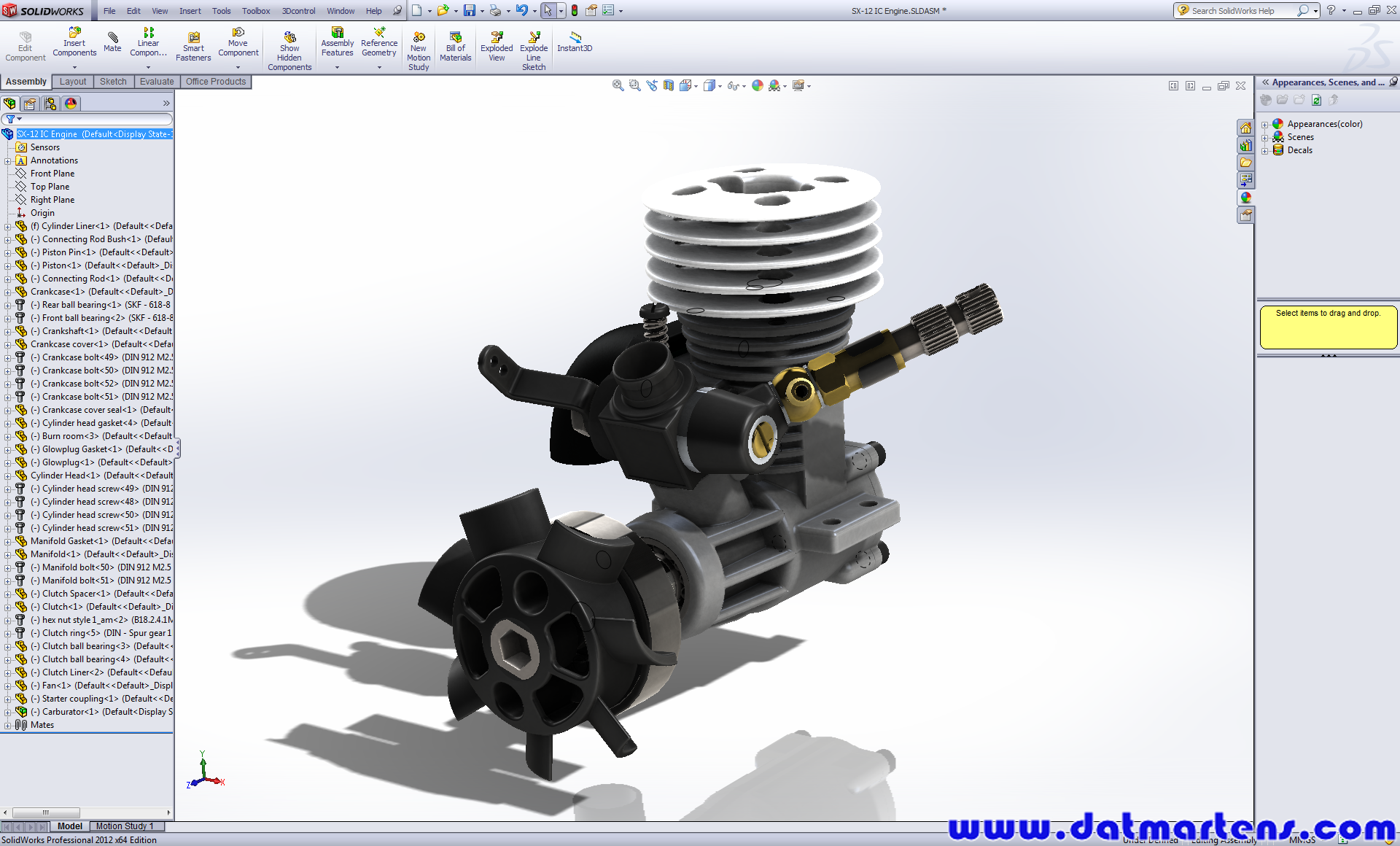Open Smart Fasteners tool
Viewport: 1400px width, 846px height.
(x=193, y=47)
